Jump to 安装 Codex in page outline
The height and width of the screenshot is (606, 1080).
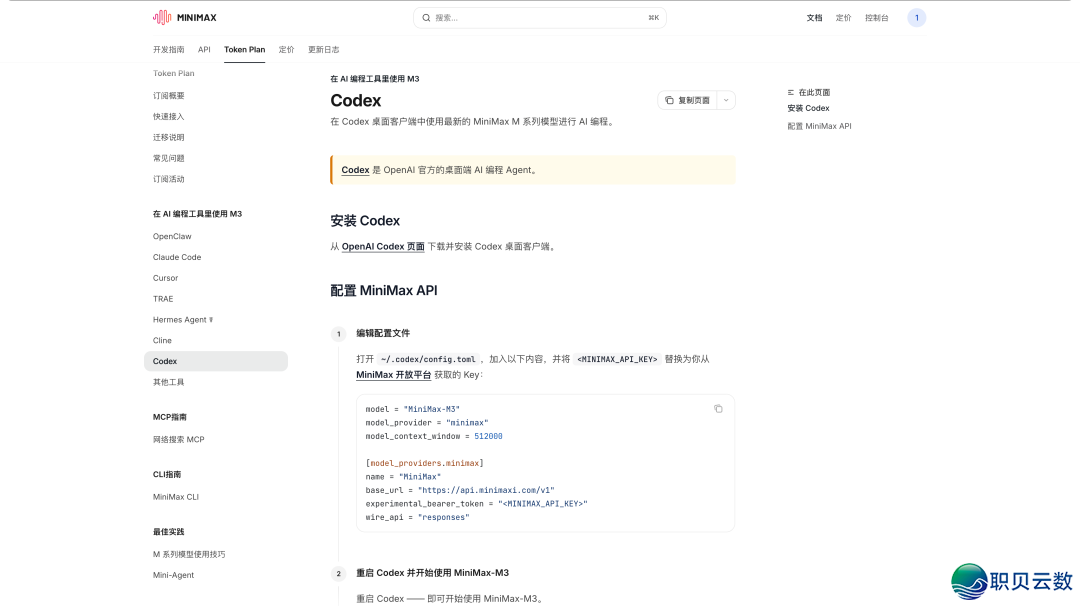(809, 108)
